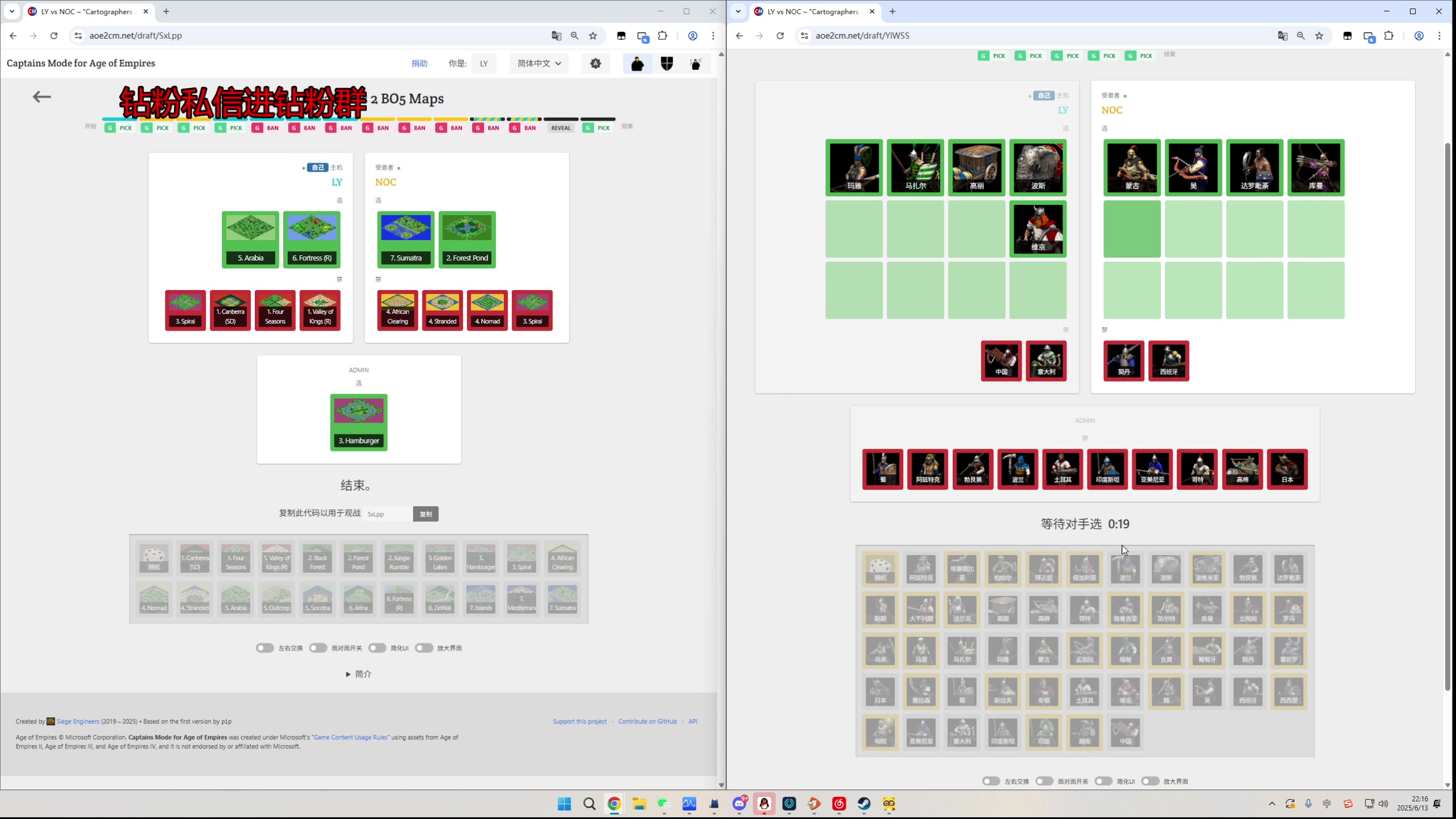Image resolution: width=1456 pixels, height=819 pixels.
Task: Open the 简体中文 language dropdown
Action: 539,64
